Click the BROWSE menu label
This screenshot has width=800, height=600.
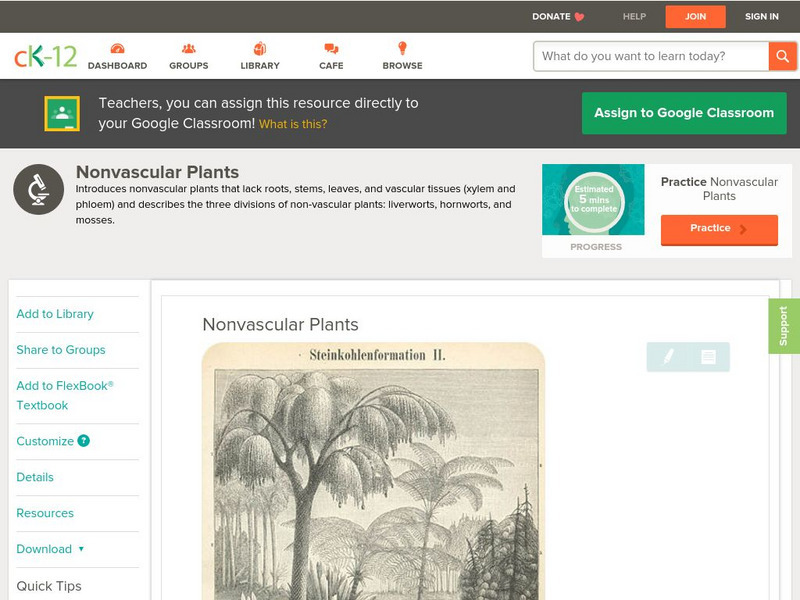pos(403,66)
